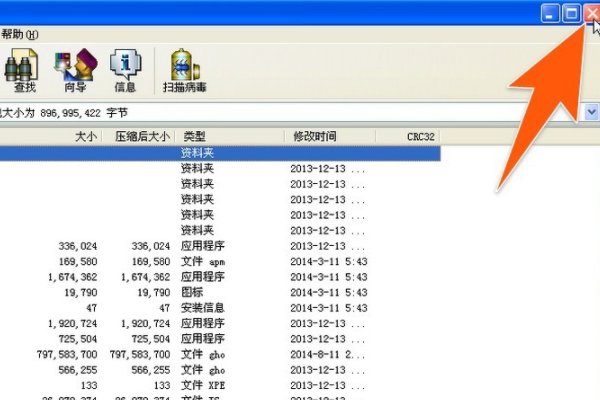Click the 查找 binoculars toolbar icon
600x400 pixels.
[x=22, y=70]
